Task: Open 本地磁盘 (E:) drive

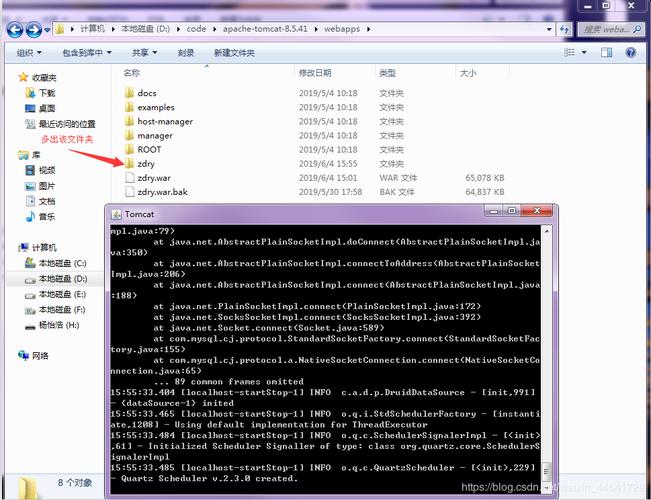Action: tap(63, 294)
